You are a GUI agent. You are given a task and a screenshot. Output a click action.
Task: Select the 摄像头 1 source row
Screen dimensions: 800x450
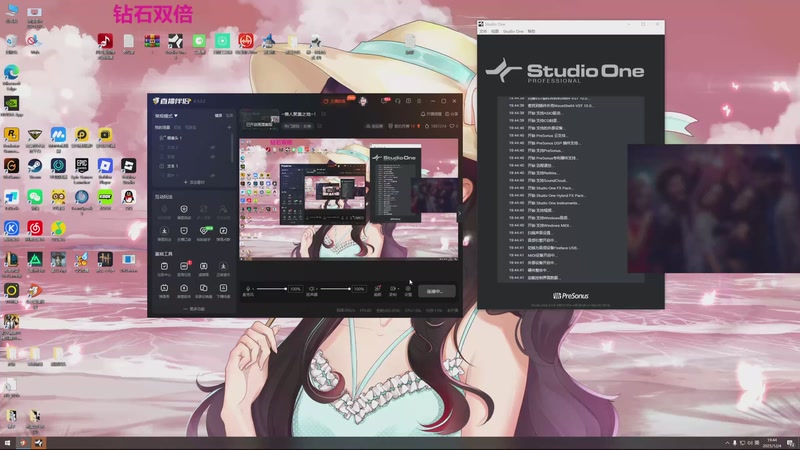(193, 138)
